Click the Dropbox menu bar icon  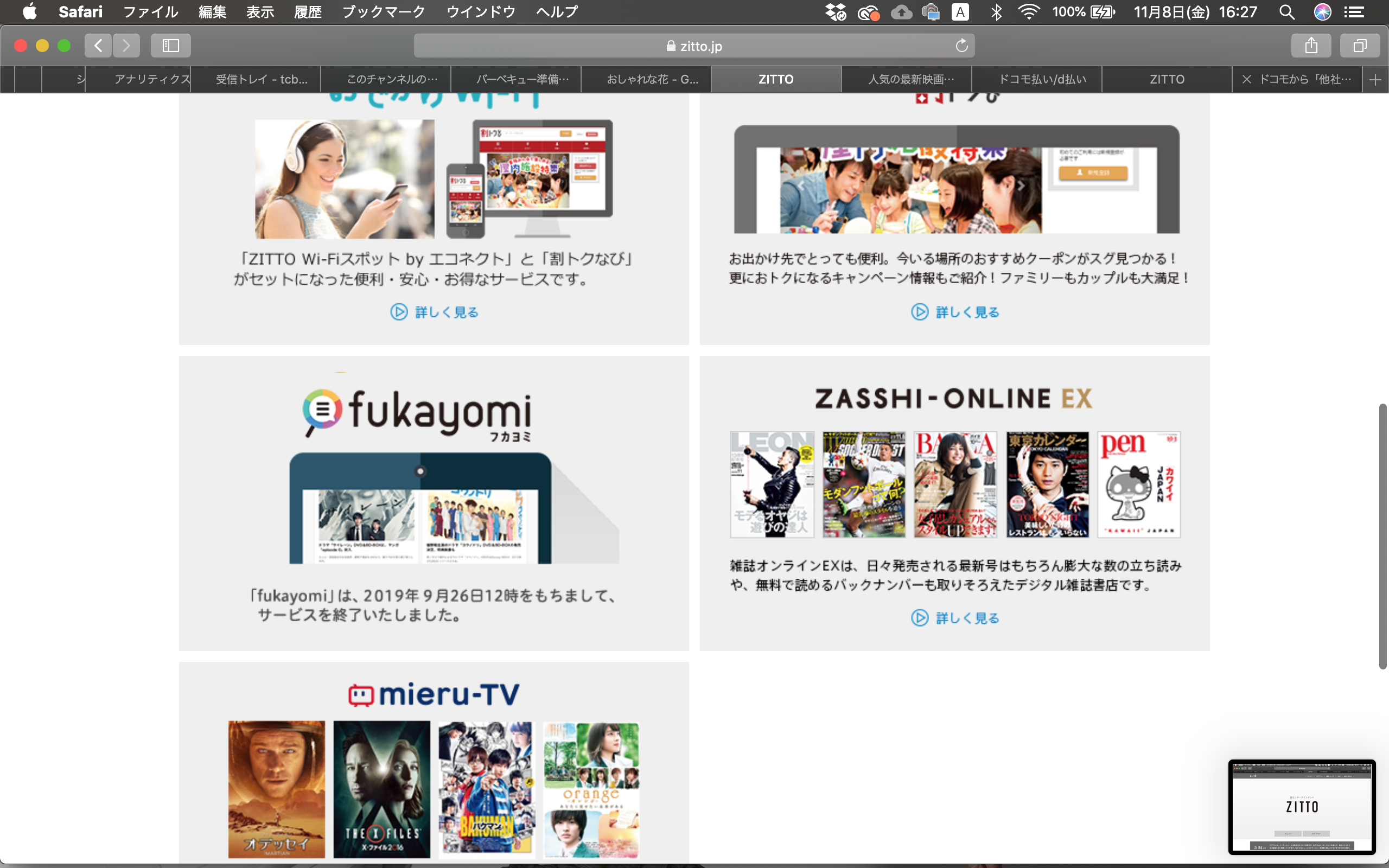point(836,11)
